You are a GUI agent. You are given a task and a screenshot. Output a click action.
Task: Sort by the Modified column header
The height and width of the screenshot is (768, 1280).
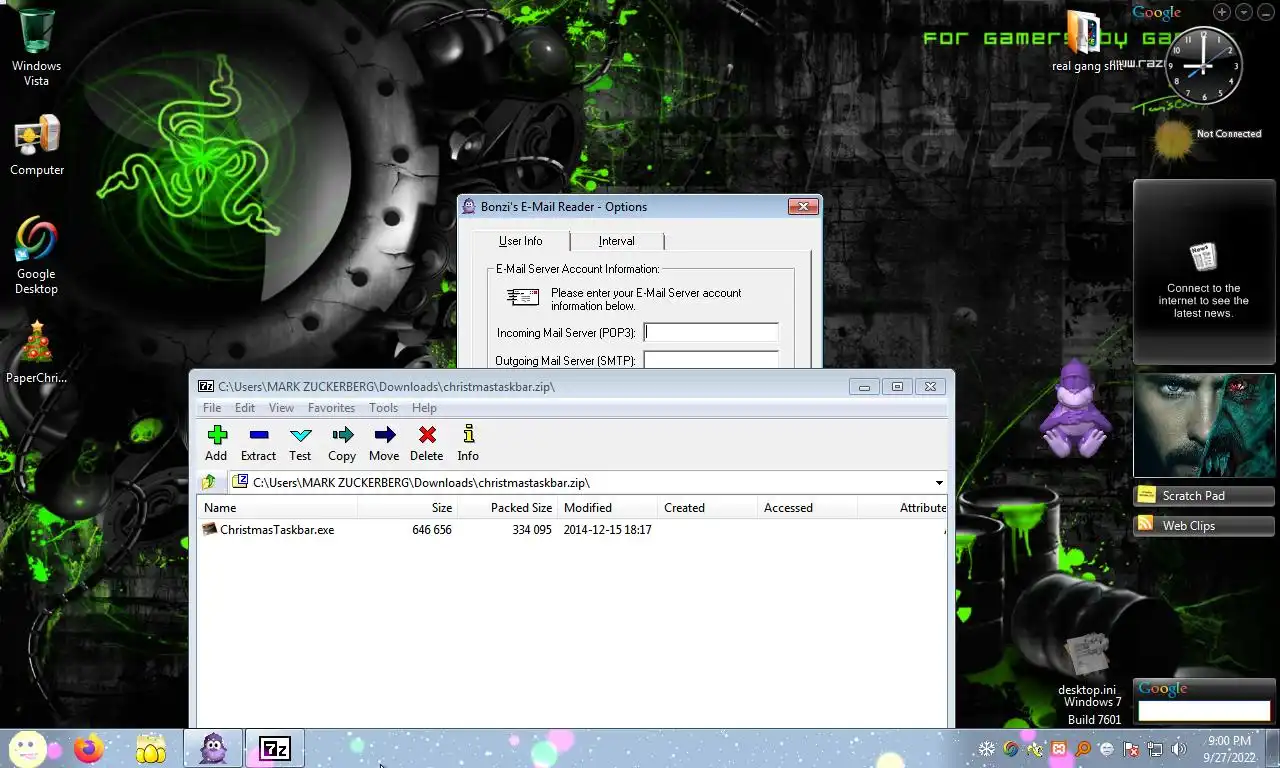[607, 508]
